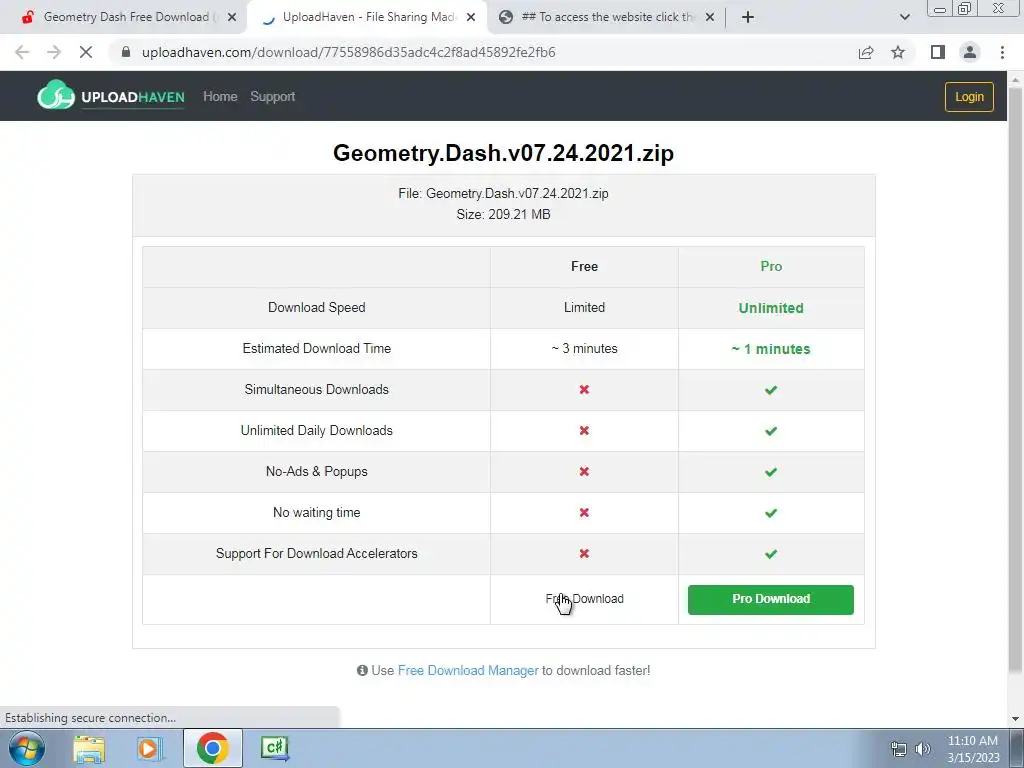1024x768 pixels.
Task: Bookmark this page with star icon
Action: (898, 52)
